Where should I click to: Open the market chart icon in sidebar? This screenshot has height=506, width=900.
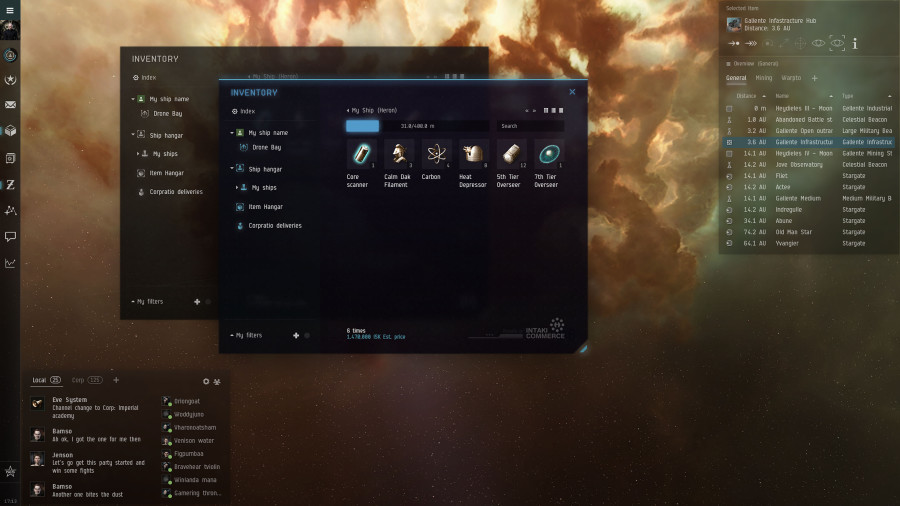tap(10, 263)
